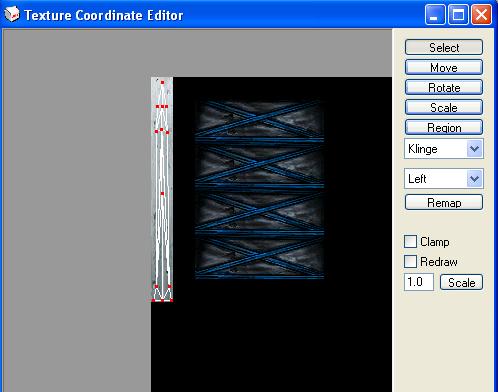The width and height of the screenshot is (498, 392).
Task: Click the silver blade texture strip
Action: pos(162,189)
